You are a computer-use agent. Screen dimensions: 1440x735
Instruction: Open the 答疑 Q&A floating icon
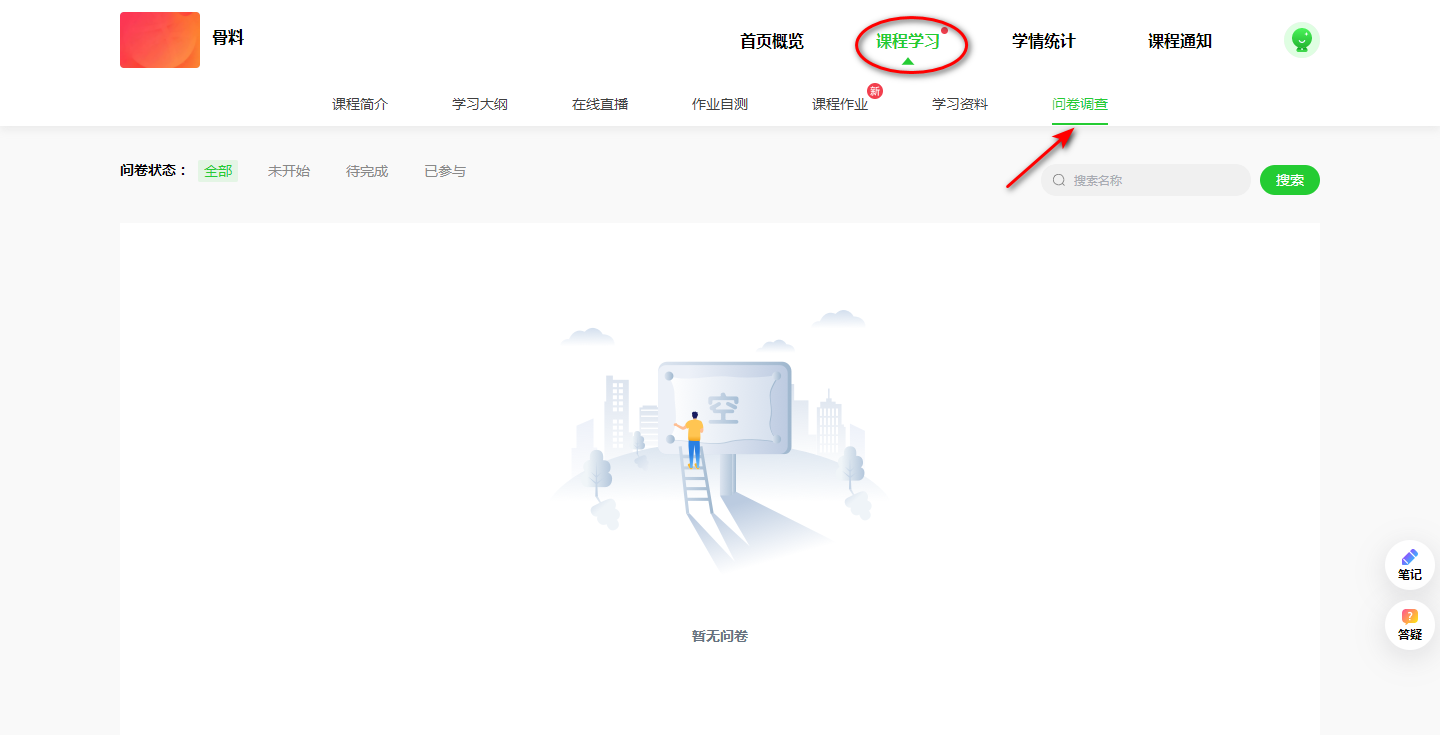pos(1409,624)
